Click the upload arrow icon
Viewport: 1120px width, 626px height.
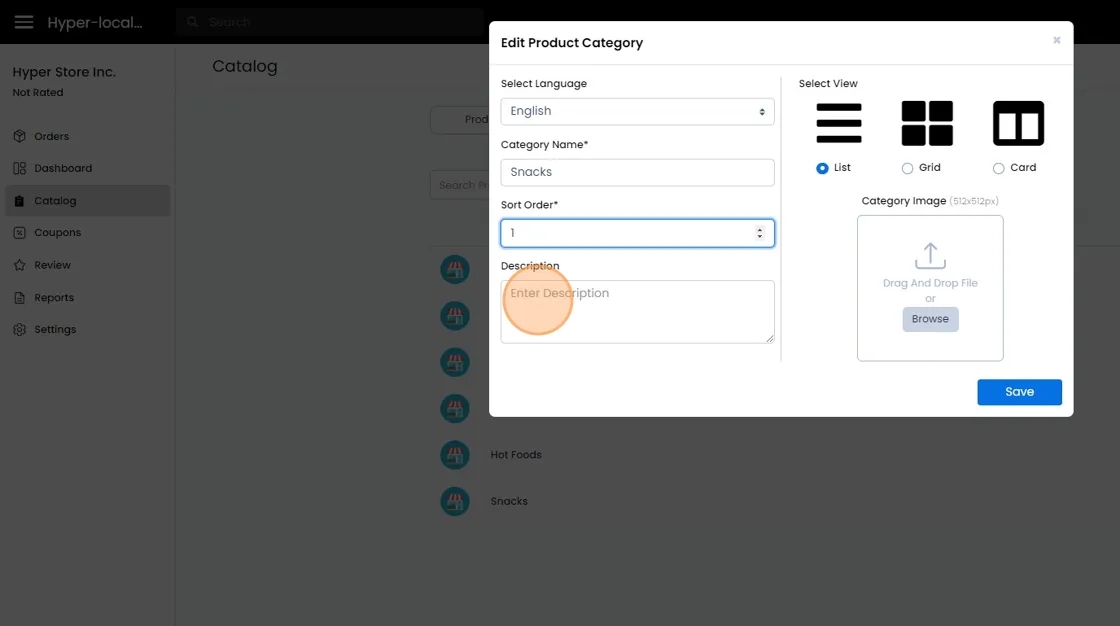click(x=930, y=255)
